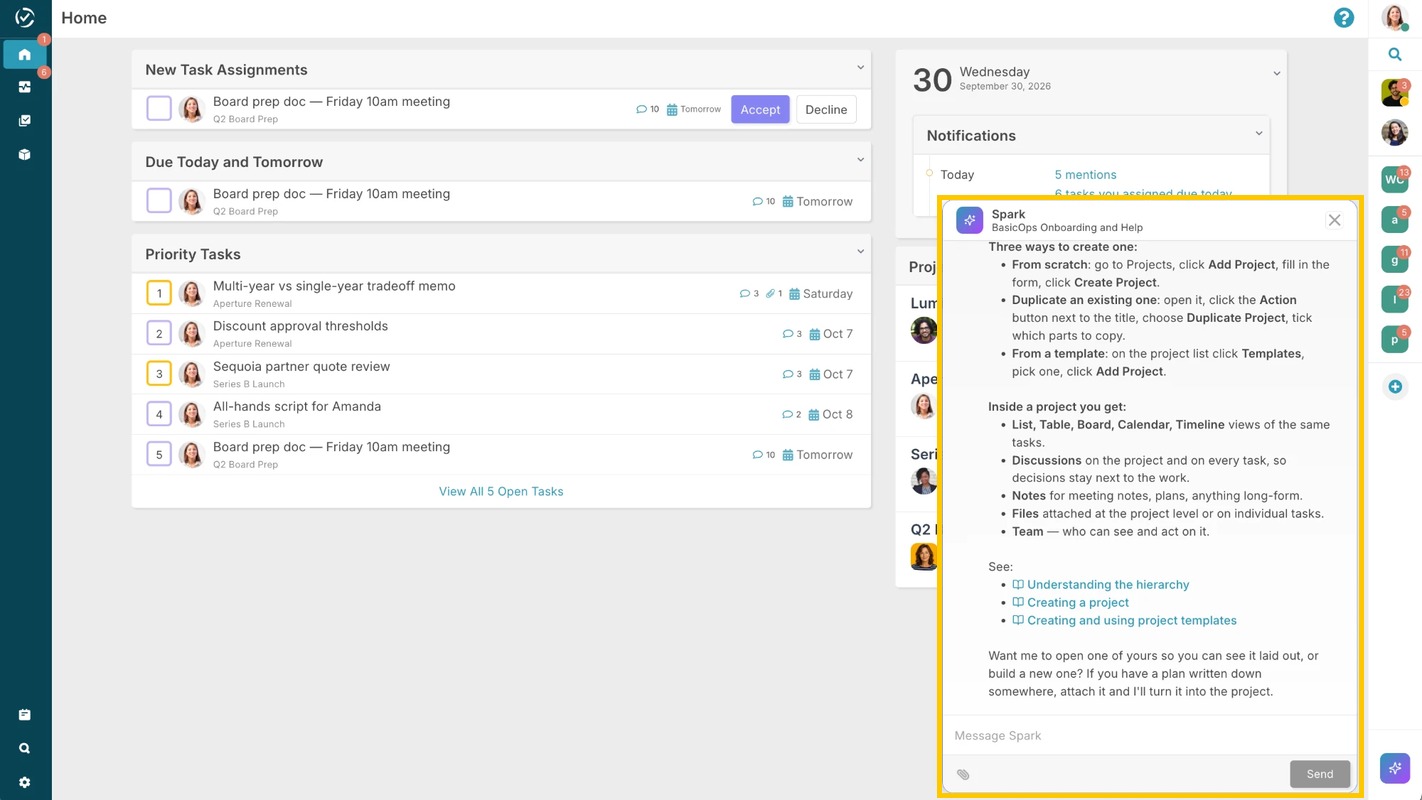Click the paperclip attach icon in Spark chat

(963, 774)
